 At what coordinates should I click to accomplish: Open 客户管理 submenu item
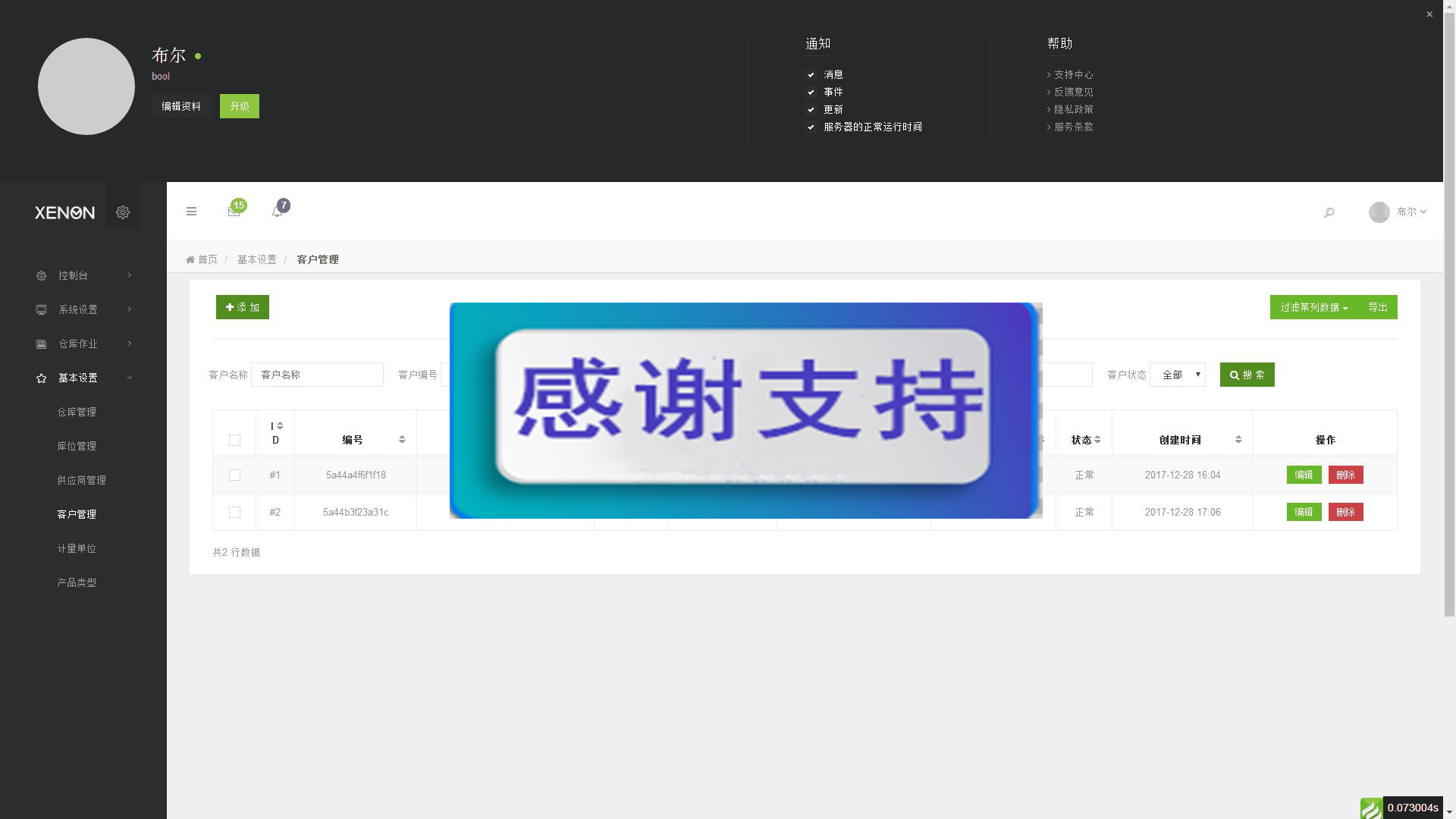77,514
